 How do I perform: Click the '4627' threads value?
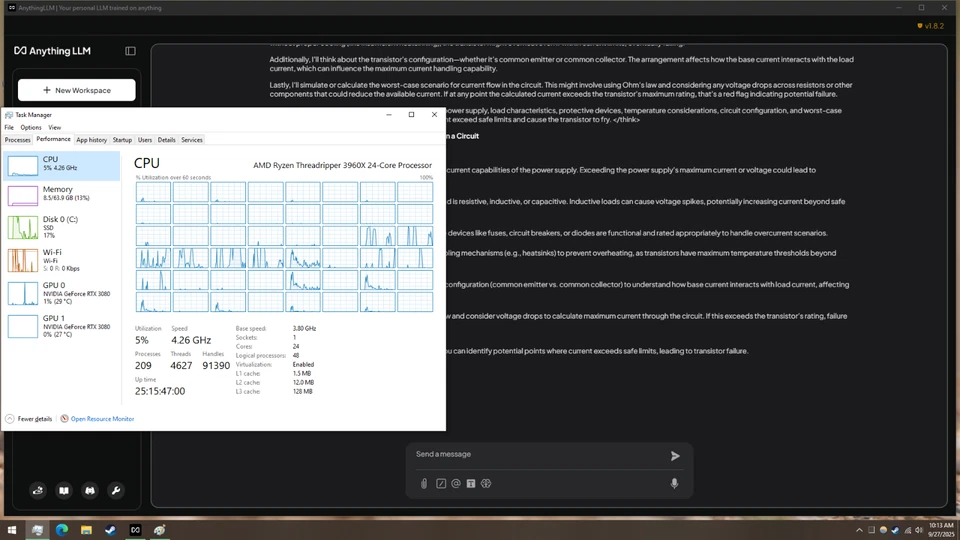click(181, 366)
